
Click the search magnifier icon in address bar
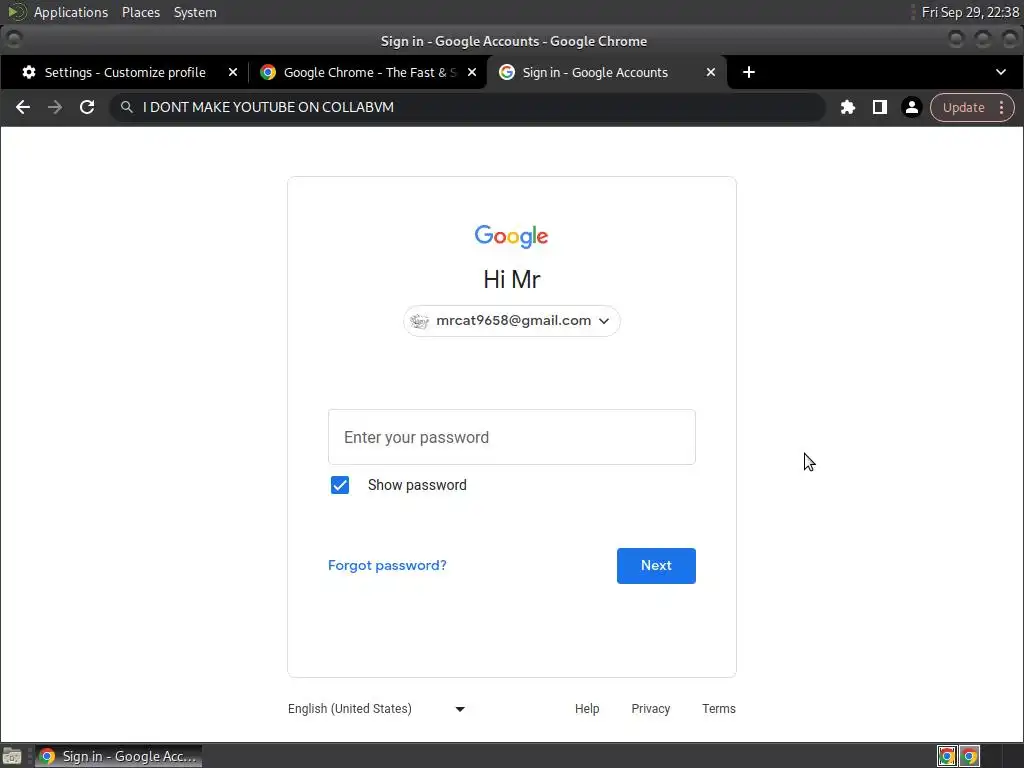[127, 107]
